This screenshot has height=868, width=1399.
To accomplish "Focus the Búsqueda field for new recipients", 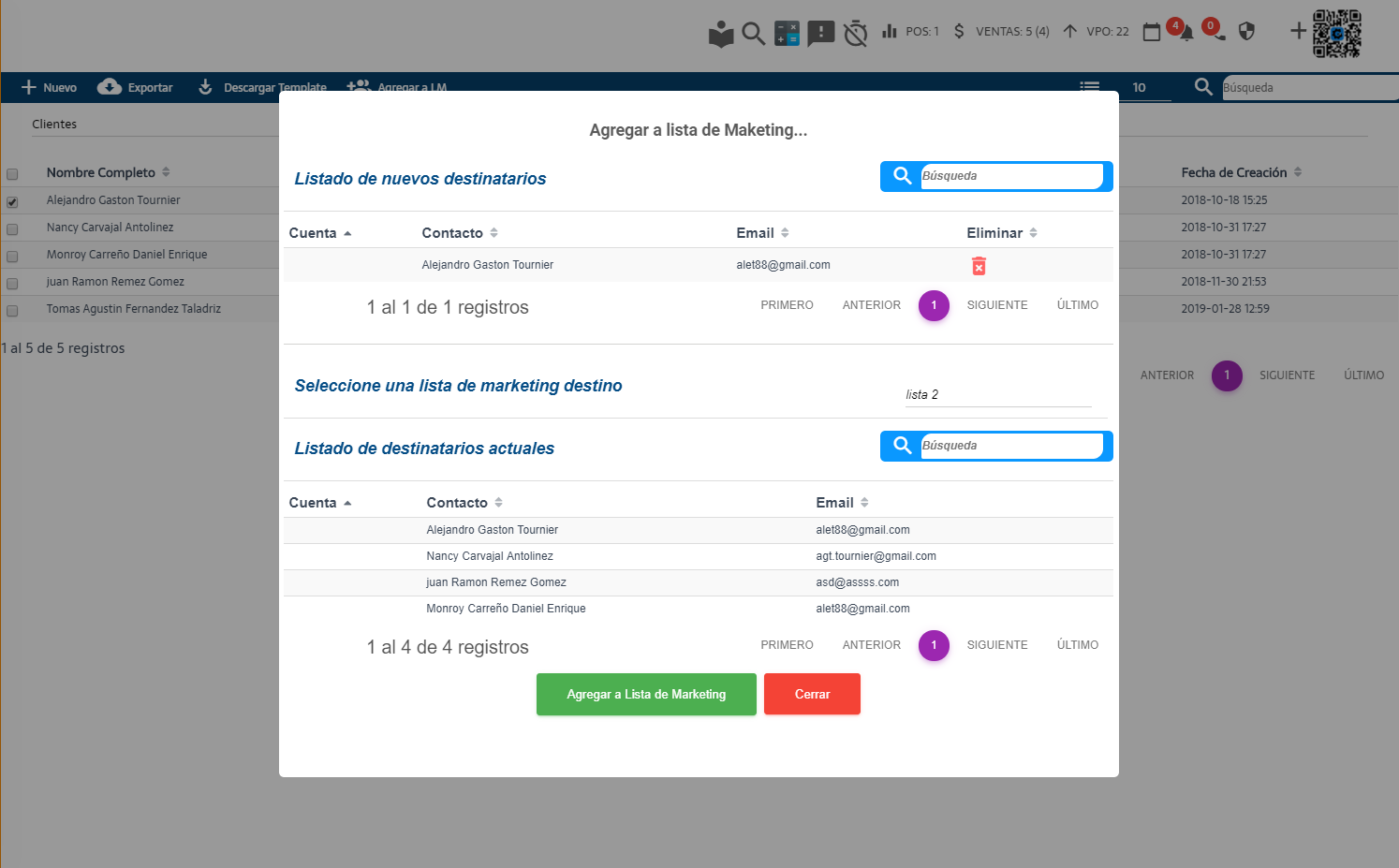I will 1010,176.
